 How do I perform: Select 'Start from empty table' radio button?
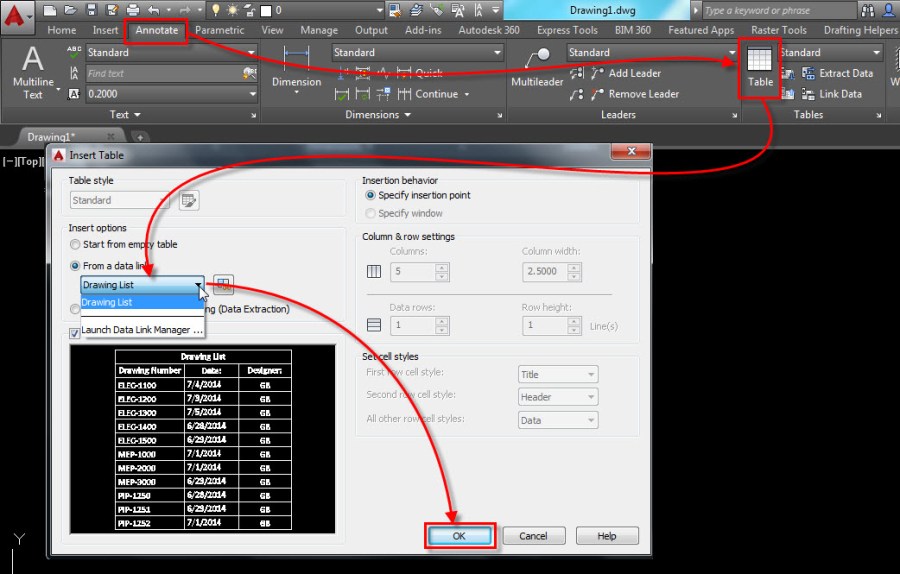coord(75,245)
